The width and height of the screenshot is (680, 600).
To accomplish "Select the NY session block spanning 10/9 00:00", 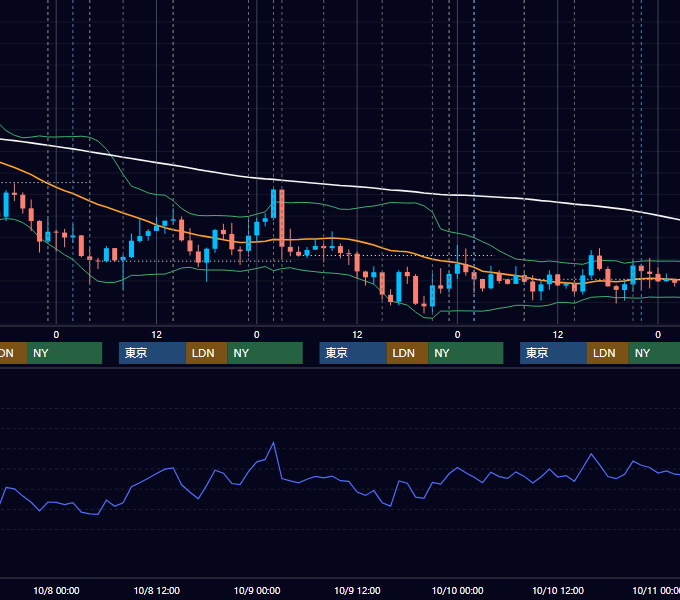I will (x=265, y=353).
